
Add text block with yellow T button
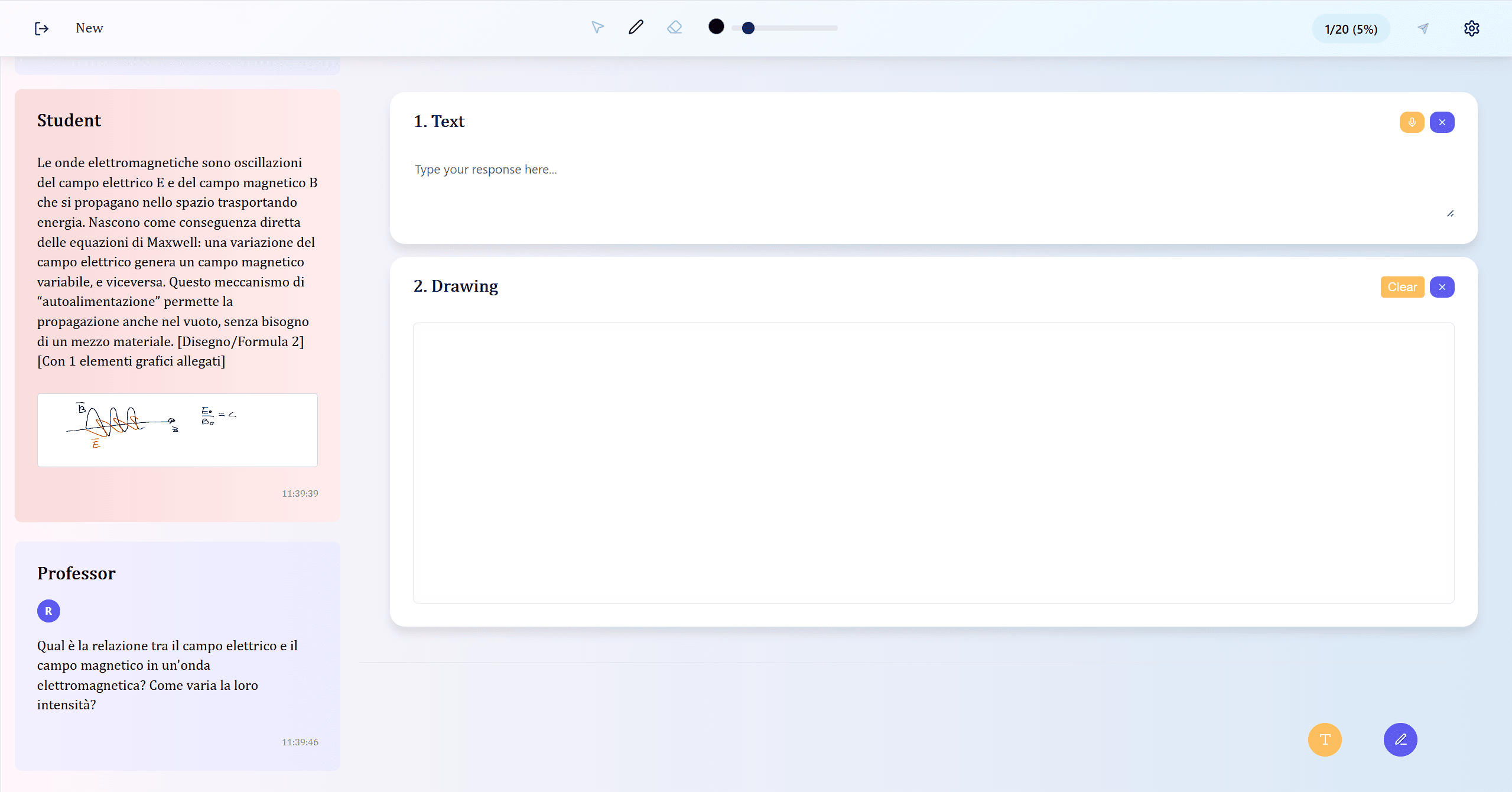[x=1325, y=739]
